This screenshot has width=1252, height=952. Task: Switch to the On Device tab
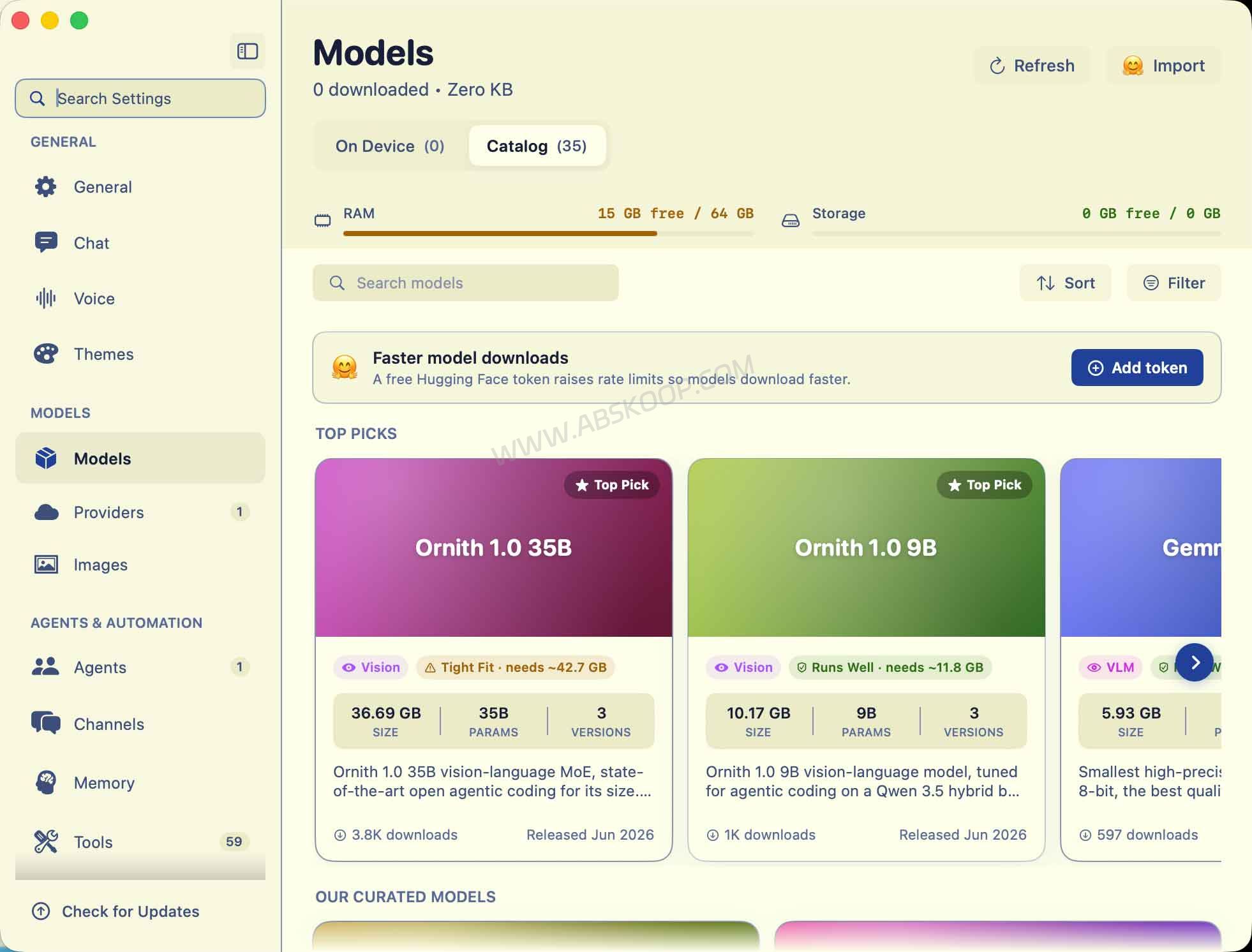pos(390,146)
